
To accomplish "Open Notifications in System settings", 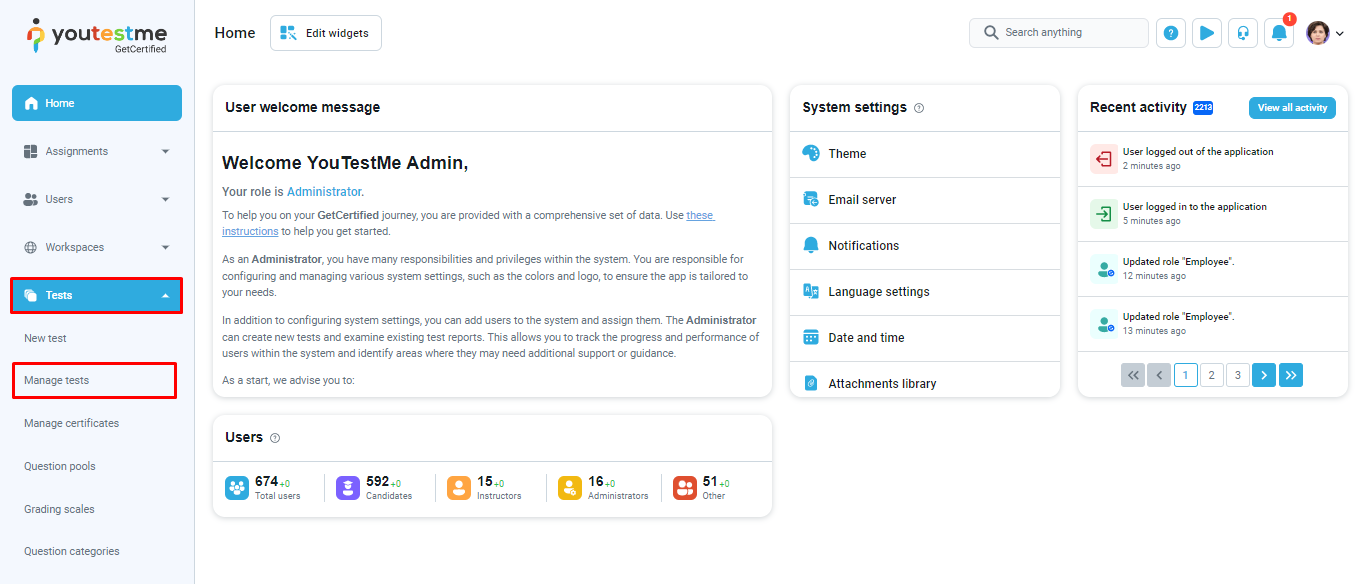I will point(924,246).
